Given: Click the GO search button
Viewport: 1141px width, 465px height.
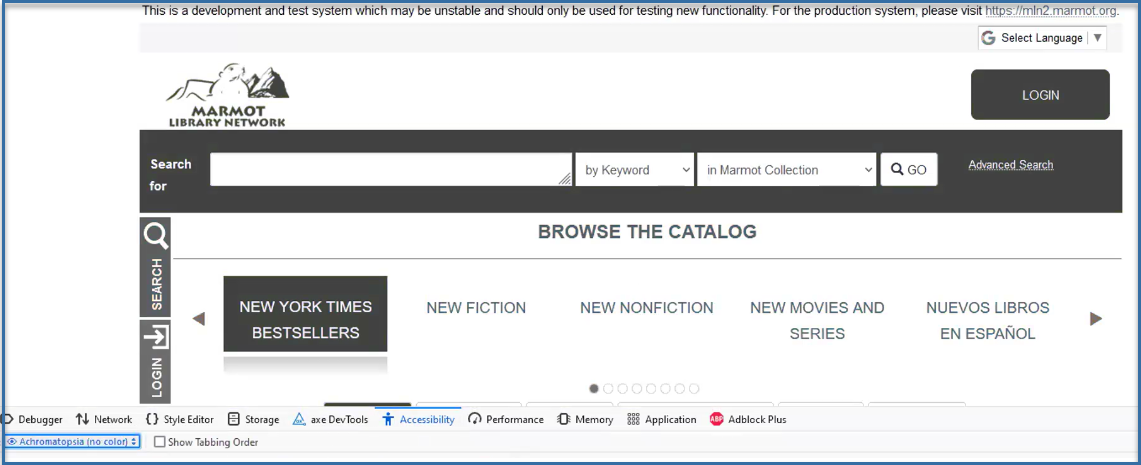Looking at the screenshot, I should pos(909,170).
